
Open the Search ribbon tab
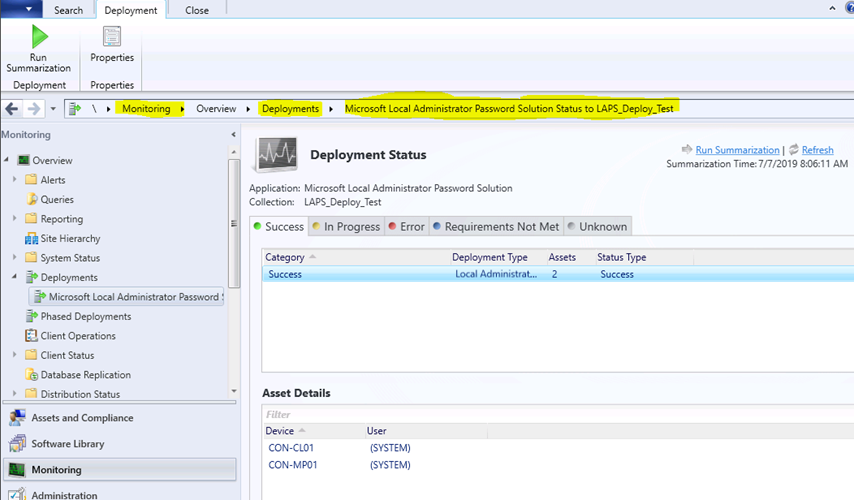(x=68, y=10)
